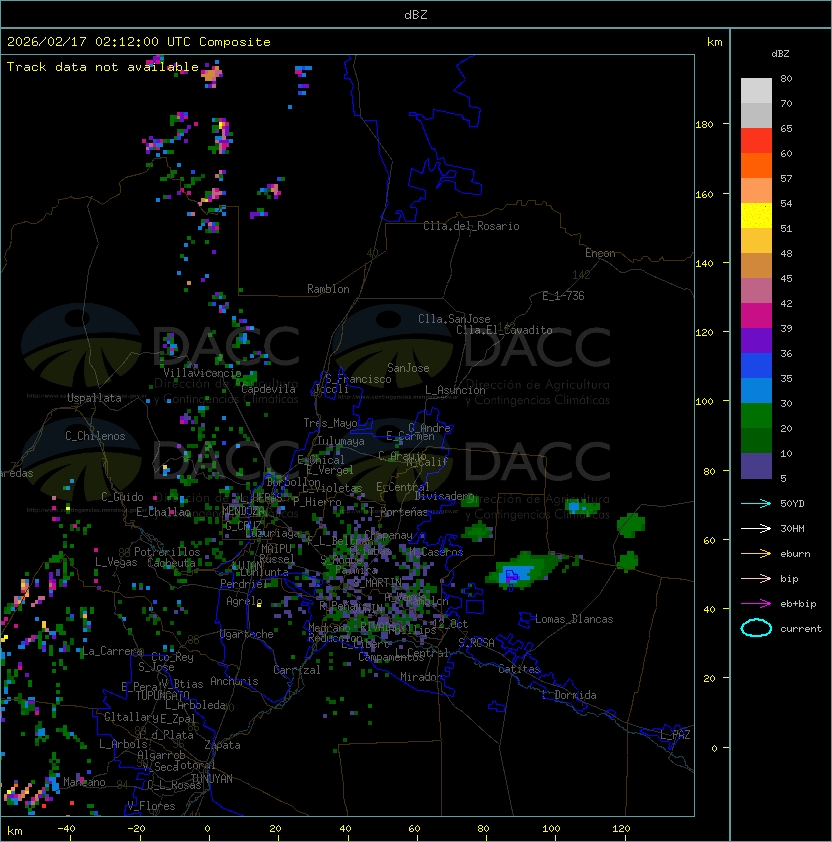Viewport: 832px width, 842px height.
Task: Click the '-40' tick on the bottom km axis
Action: pyautogui.click(x=66, y=829)
